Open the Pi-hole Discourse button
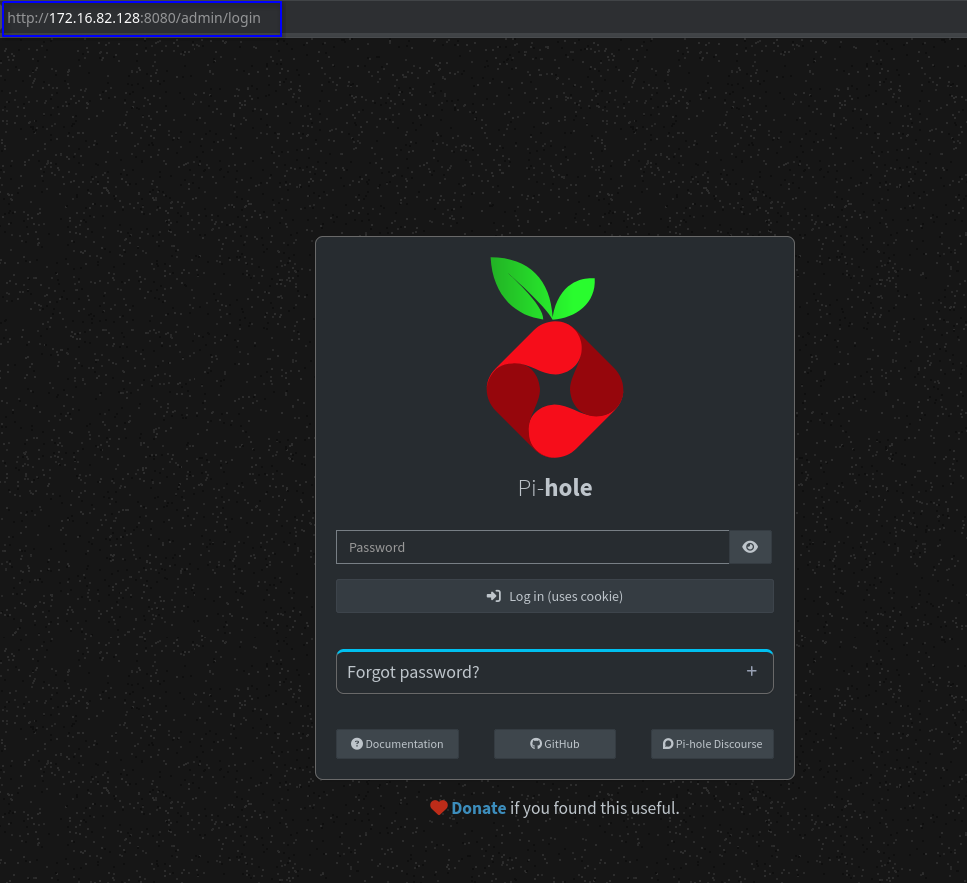The width and height of the screenshot is (967, 883). pos(712,744)
